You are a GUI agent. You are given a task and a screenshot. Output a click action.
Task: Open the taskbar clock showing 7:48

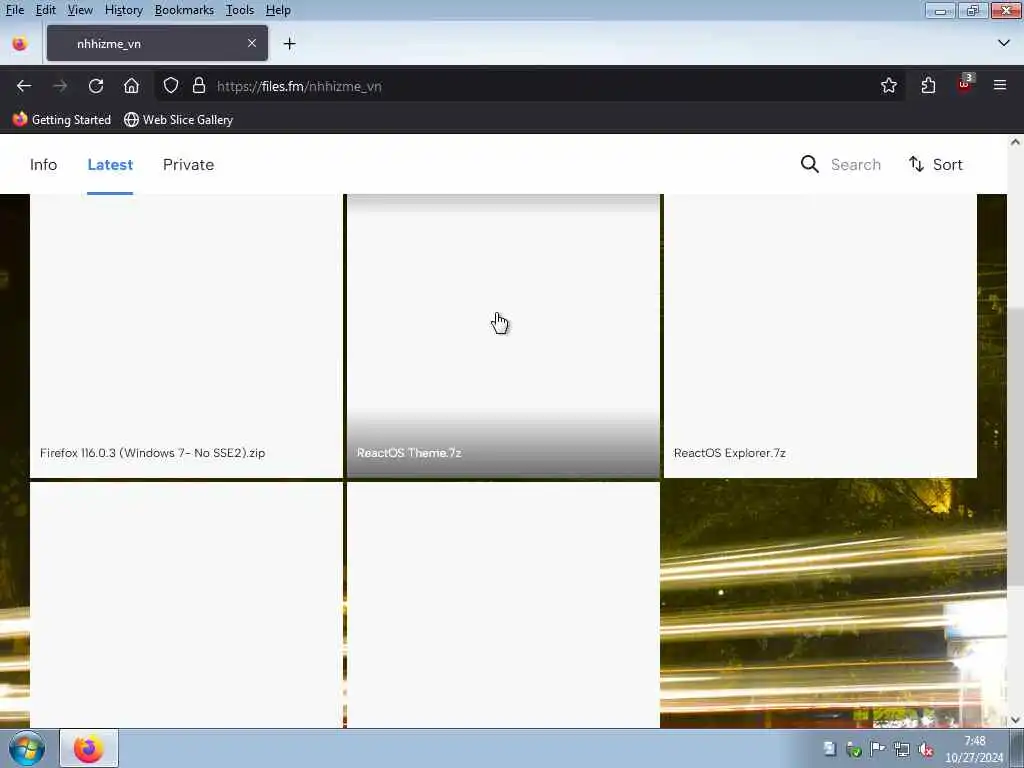point(974,749)
